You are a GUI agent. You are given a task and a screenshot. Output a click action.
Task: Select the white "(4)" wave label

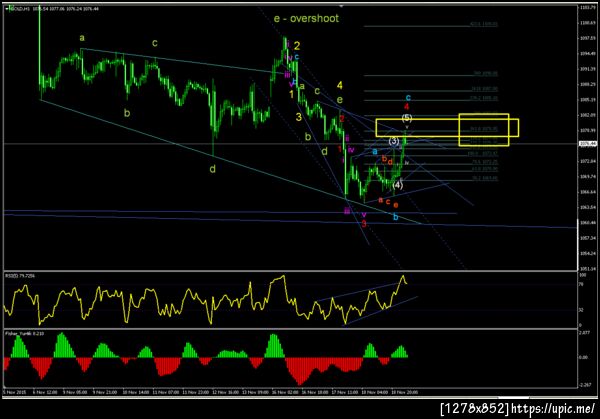[x=398, y=185]
